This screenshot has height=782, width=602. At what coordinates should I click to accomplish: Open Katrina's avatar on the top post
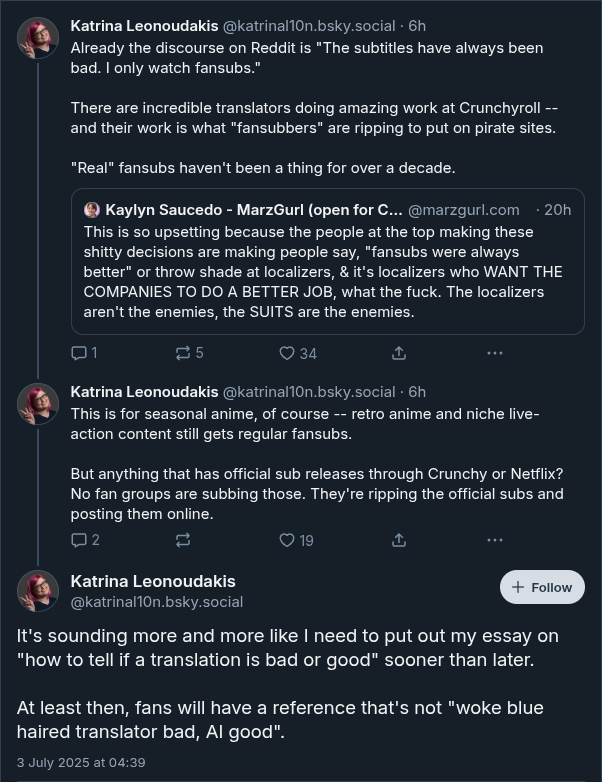point(38,38)
